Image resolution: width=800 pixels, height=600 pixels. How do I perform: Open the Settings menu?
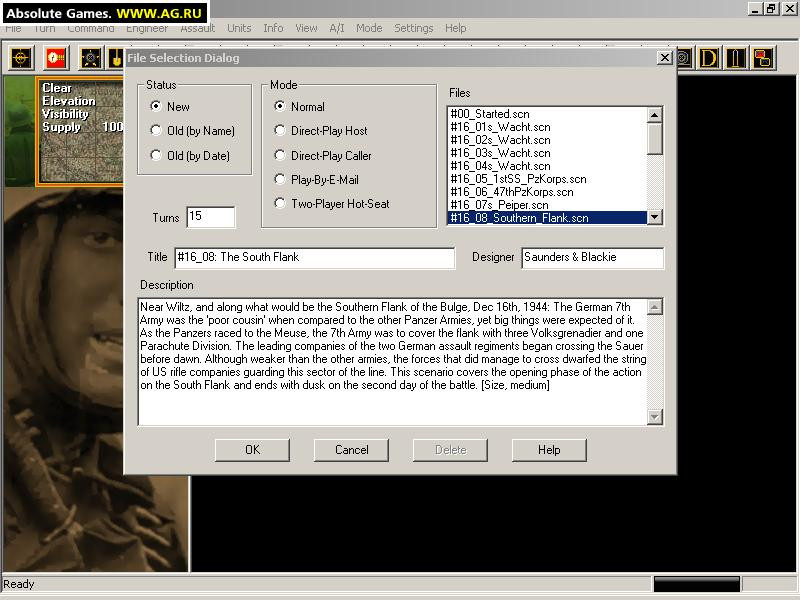(x=413, y=28)
